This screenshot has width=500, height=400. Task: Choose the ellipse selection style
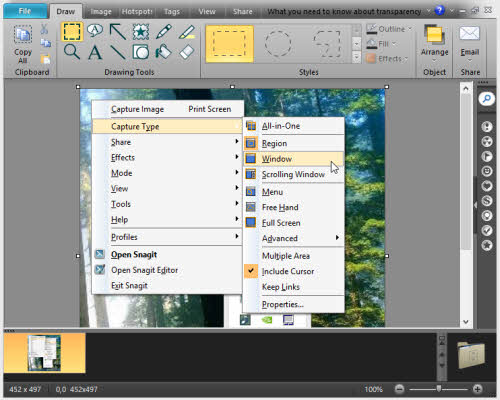(x=278, y=44)
